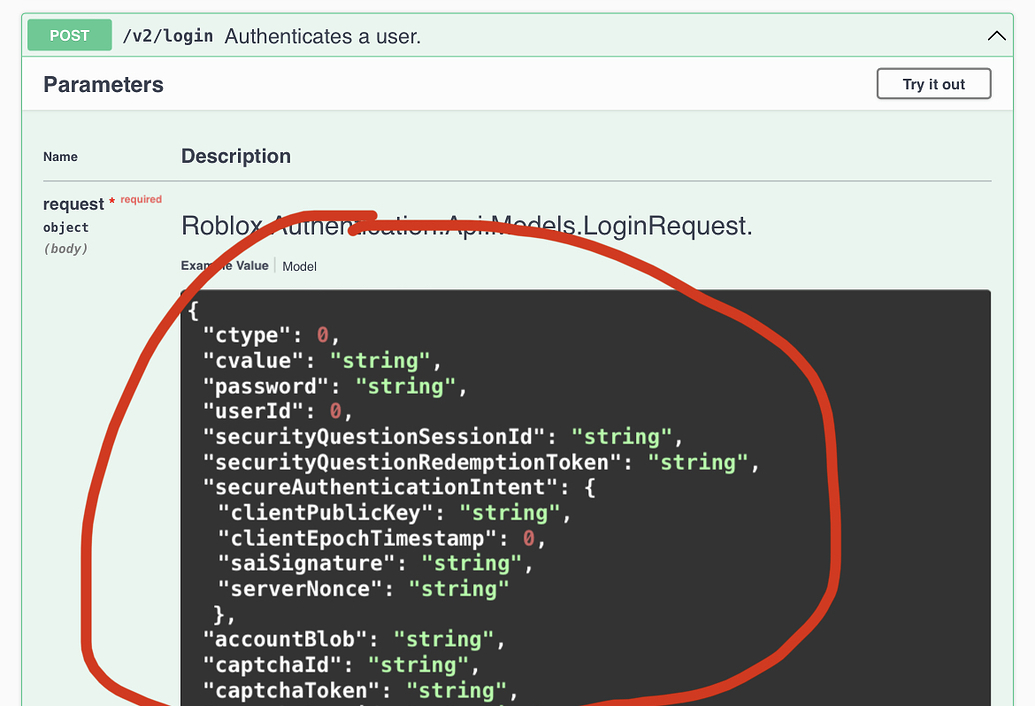
Task: Click the "accountBlob" line
Action: (354, 639)
